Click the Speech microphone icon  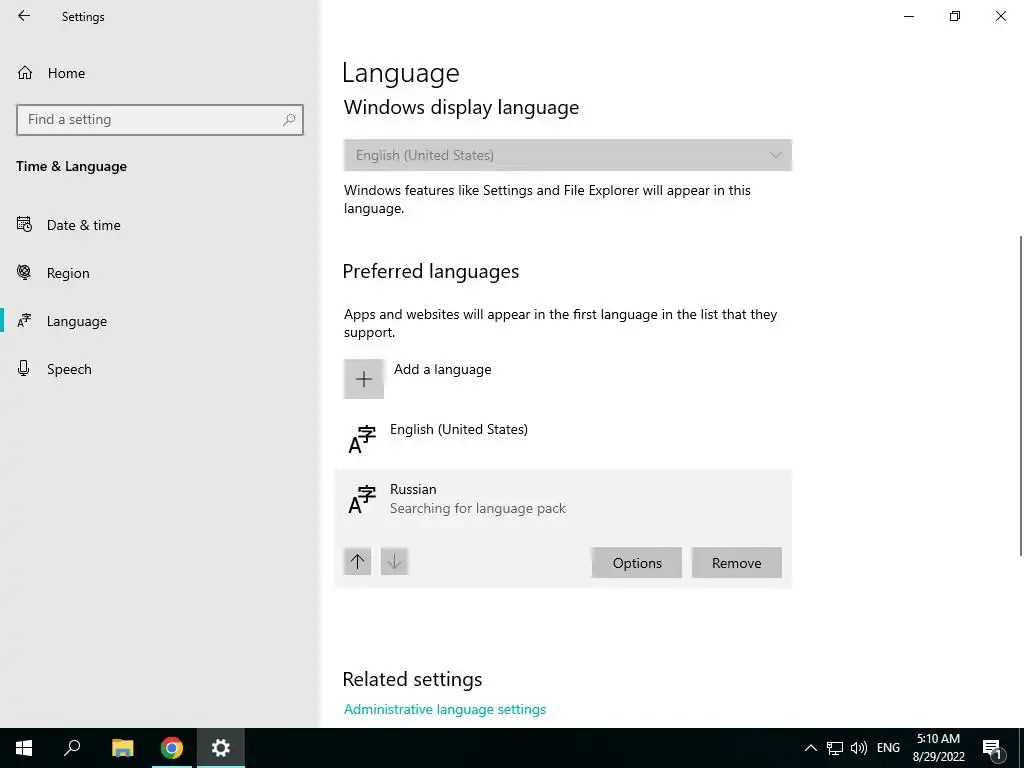point(24,368)
